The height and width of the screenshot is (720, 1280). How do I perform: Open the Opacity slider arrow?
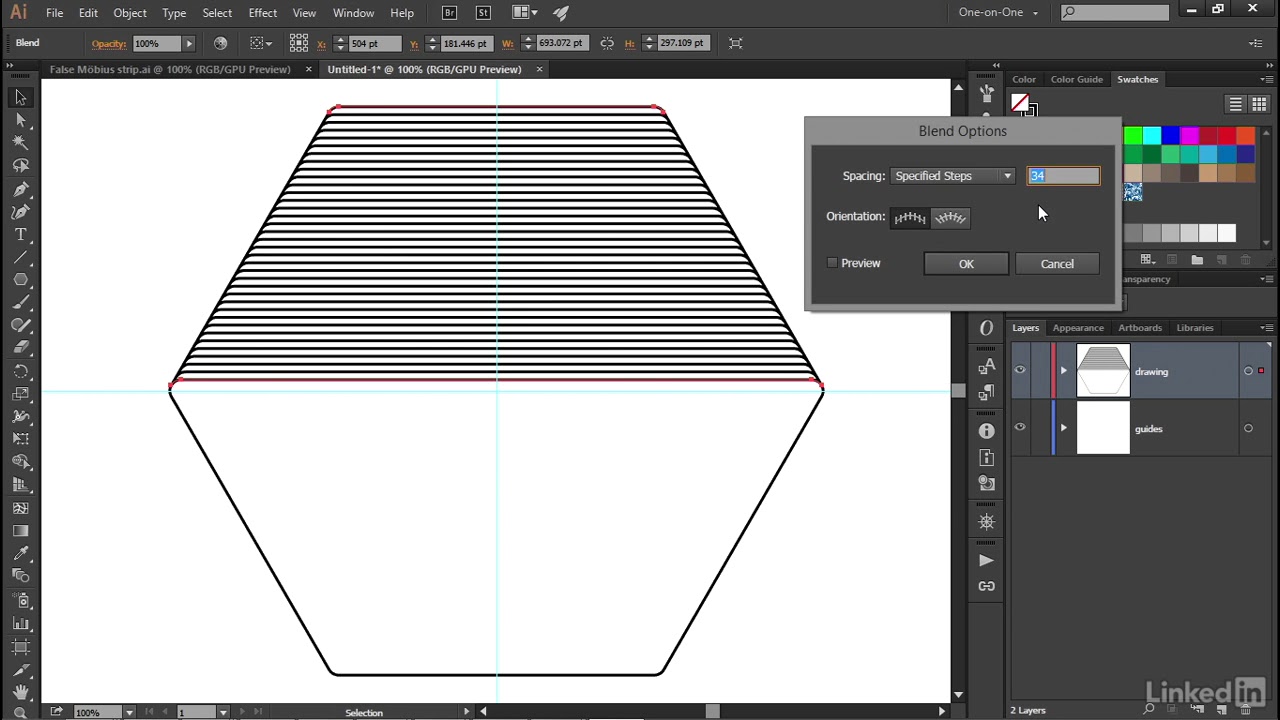188,43
